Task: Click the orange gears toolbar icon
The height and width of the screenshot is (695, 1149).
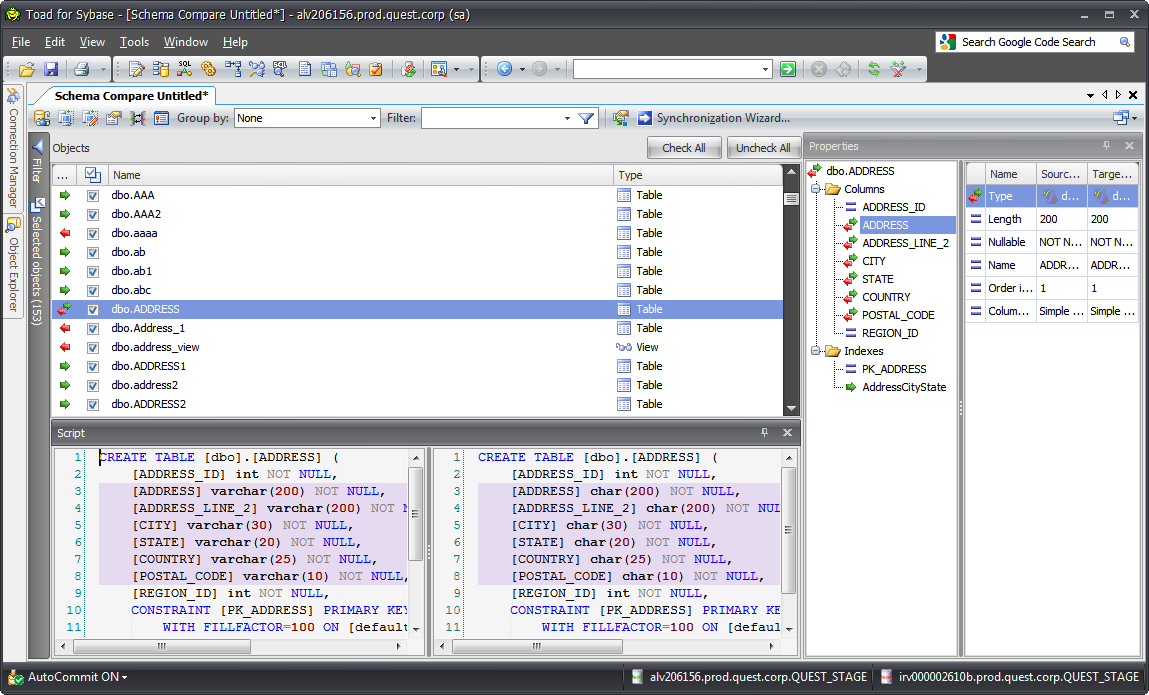Action: pos(209,70)
